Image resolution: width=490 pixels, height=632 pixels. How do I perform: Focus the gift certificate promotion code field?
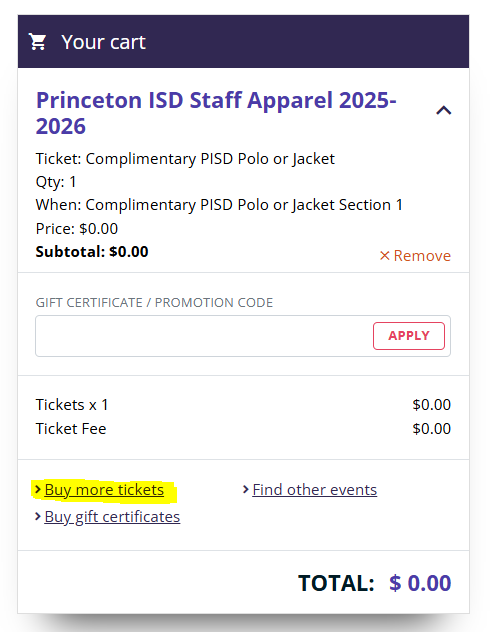coord(204,336)
